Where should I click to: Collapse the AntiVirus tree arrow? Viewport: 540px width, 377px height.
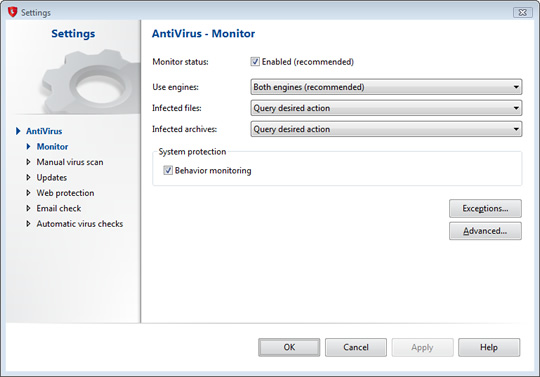18,131
